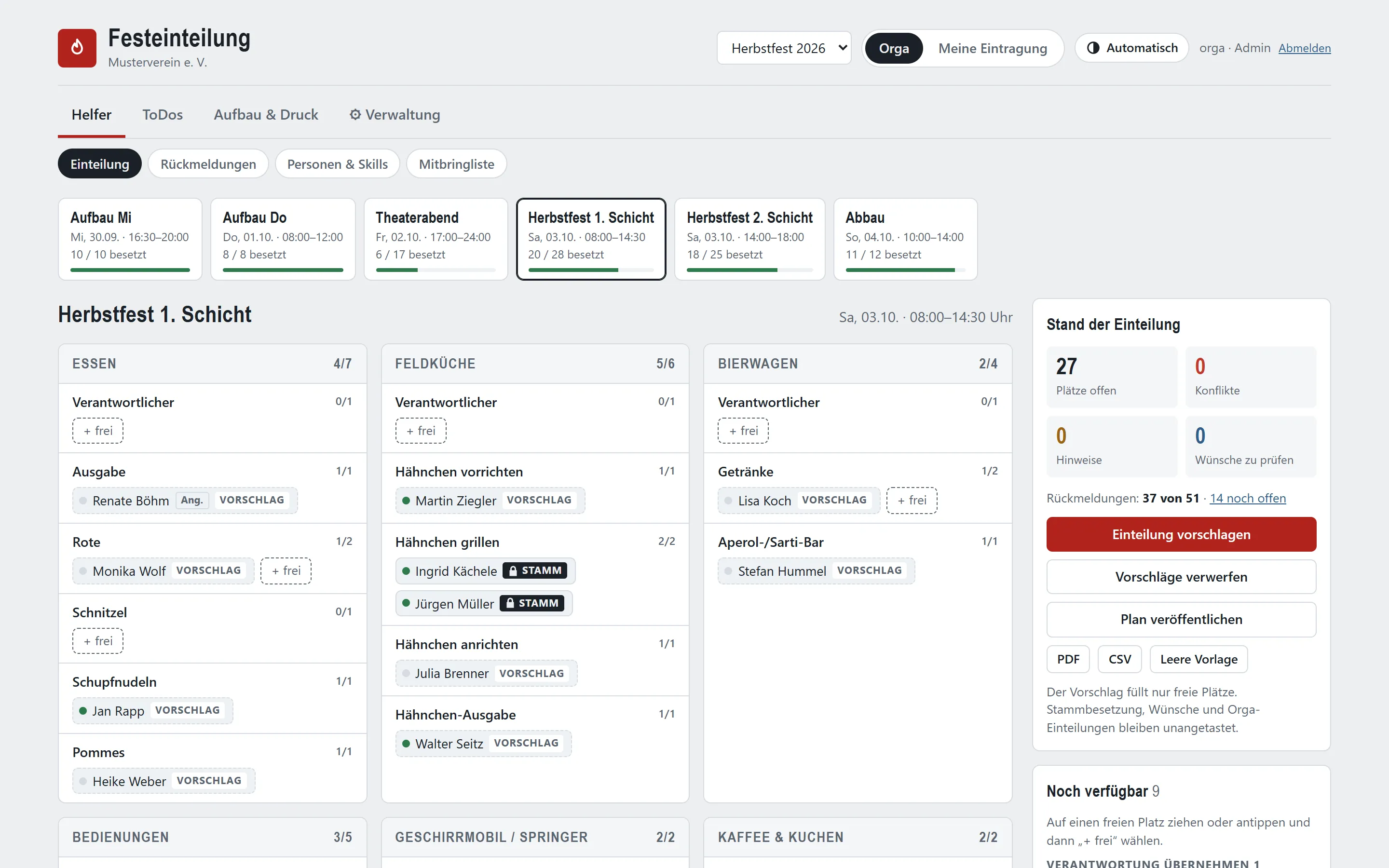Add a free slot under Schnitzel
The image size is (1389, 868).
(x=97, y=641)
